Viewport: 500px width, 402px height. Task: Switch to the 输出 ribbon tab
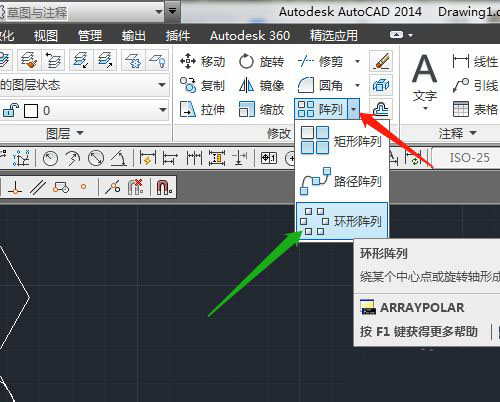click(134, 35)
